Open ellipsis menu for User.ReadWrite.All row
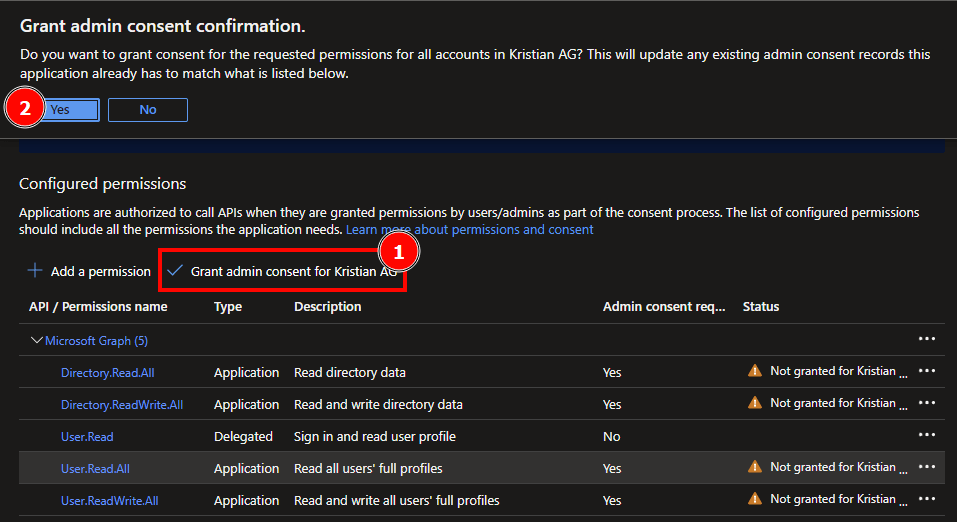 pos(926,499)
